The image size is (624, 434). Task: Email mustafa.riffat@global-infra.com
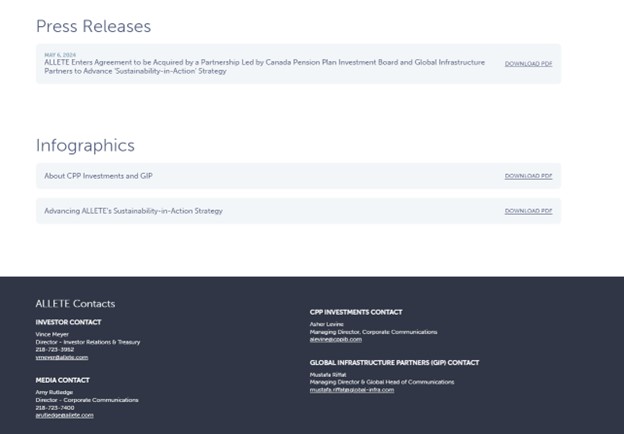tap(352, 389)
